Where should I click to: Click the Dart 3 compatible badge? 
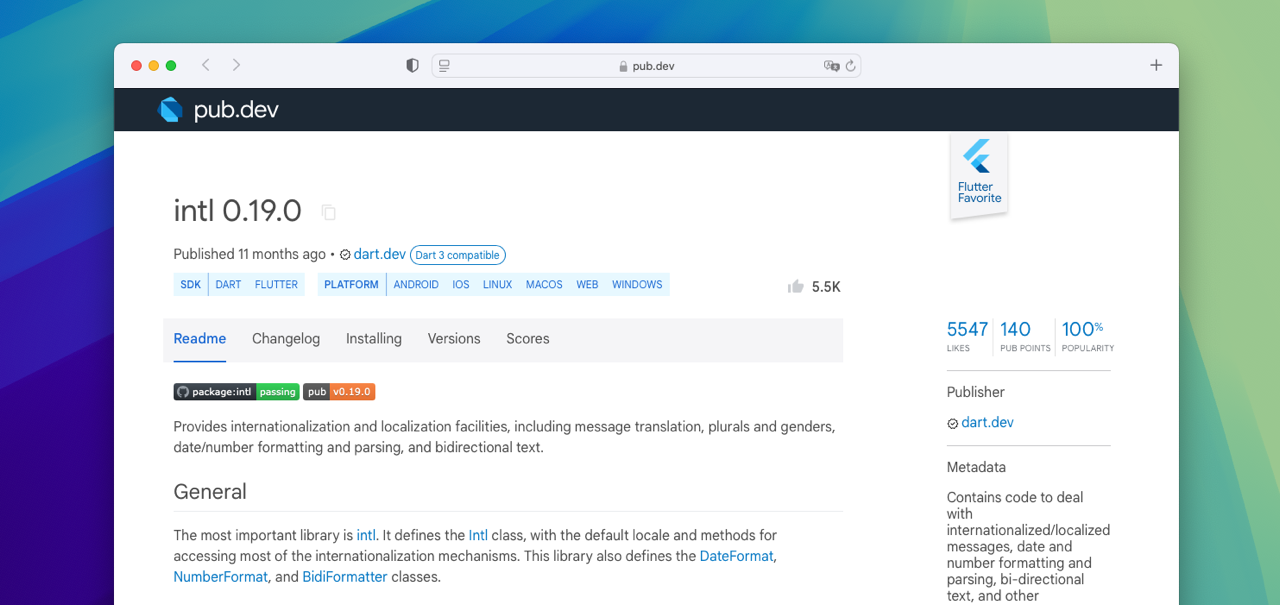click(458, 255)
